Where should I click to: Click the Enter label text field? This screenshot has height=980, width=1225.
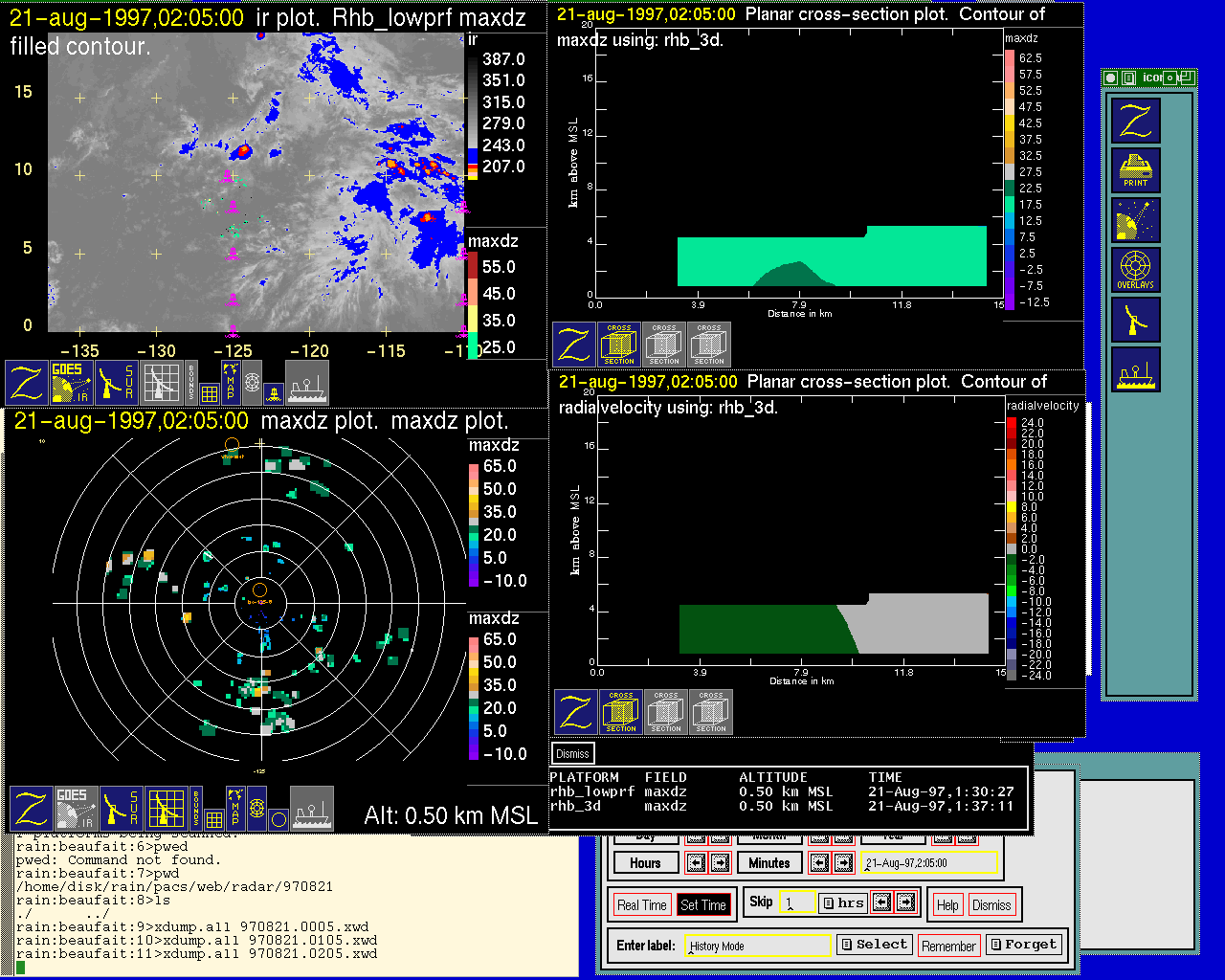pos(759,946)
